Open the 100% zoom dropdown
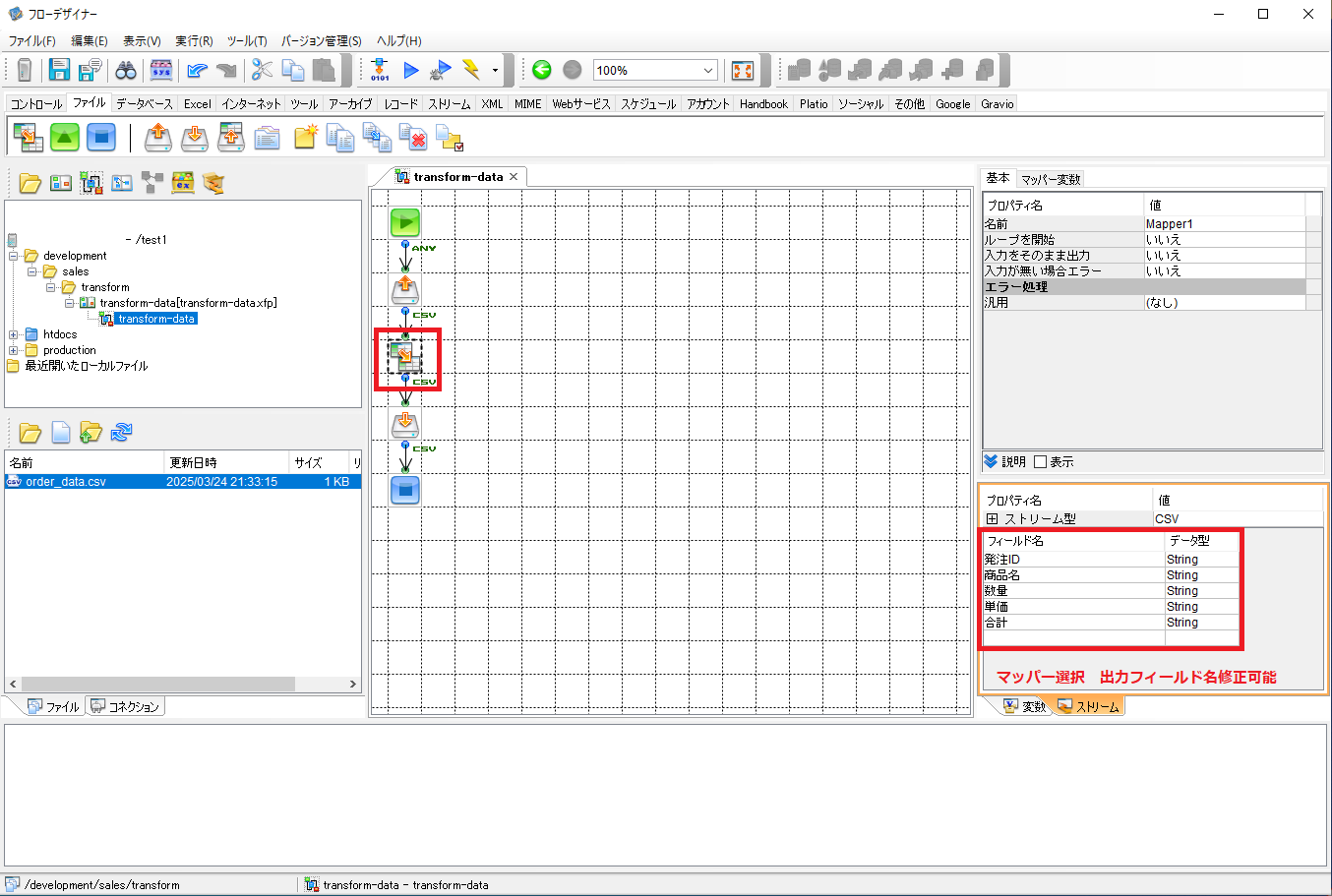The width and height of the screenshot is (1332, 896). (x=708, y=70)
